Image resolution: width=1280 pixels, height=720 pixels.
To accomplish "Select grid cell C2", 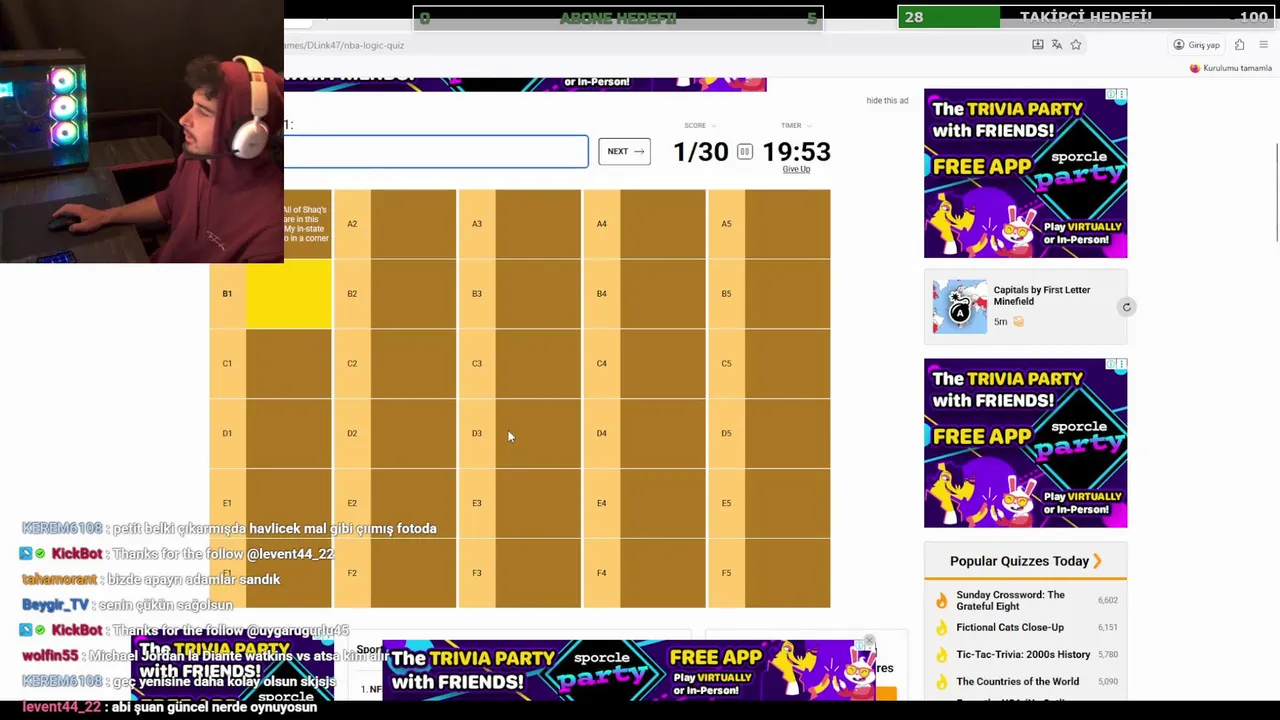I will [x=394, y=364].
